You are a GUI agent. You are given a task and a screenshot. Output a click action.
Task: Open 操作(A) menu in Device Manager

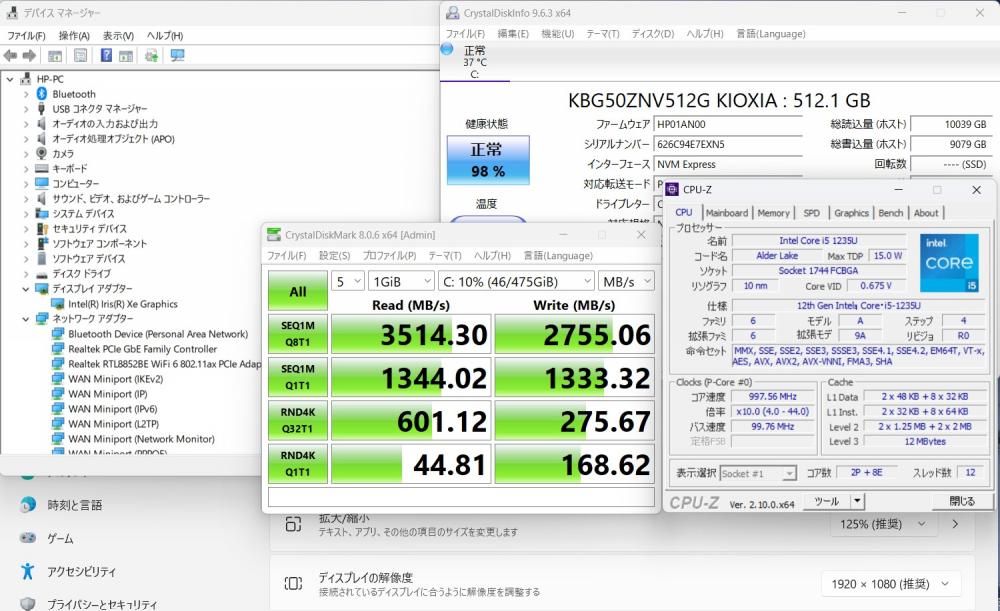coord(74,36)
